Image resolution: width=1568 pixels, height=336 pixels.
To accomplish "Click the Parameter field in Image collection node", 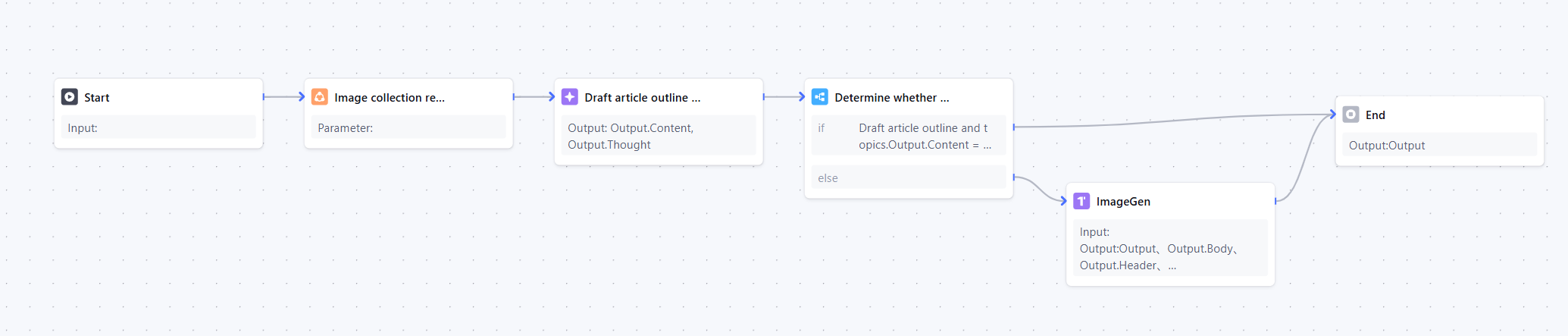I will point(408,127).
